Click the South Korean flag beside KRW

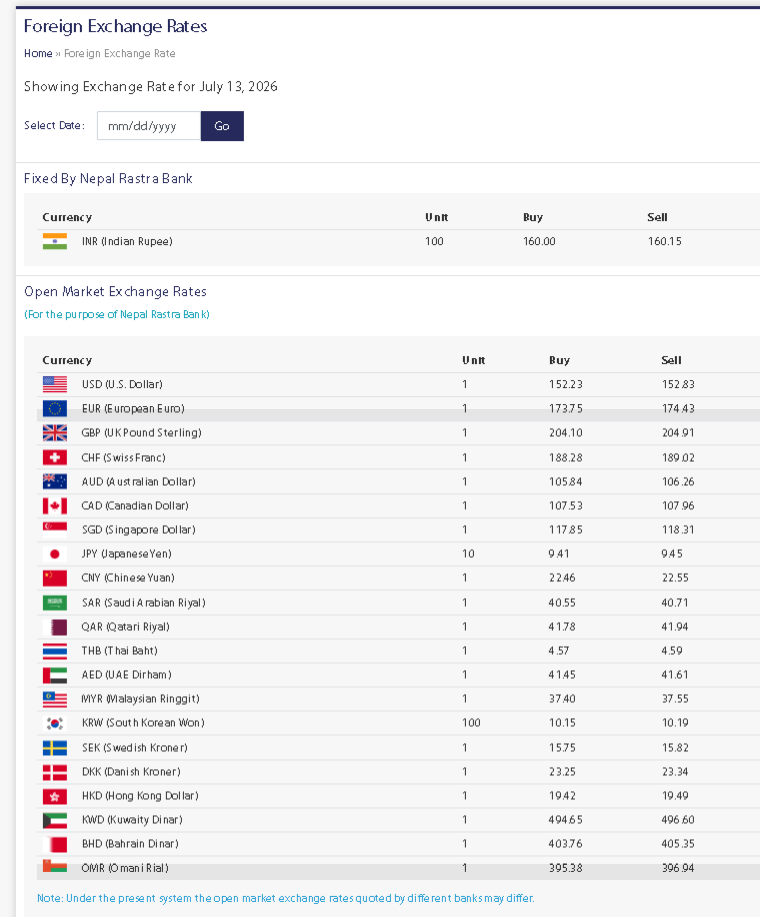[x=54, y=723]
